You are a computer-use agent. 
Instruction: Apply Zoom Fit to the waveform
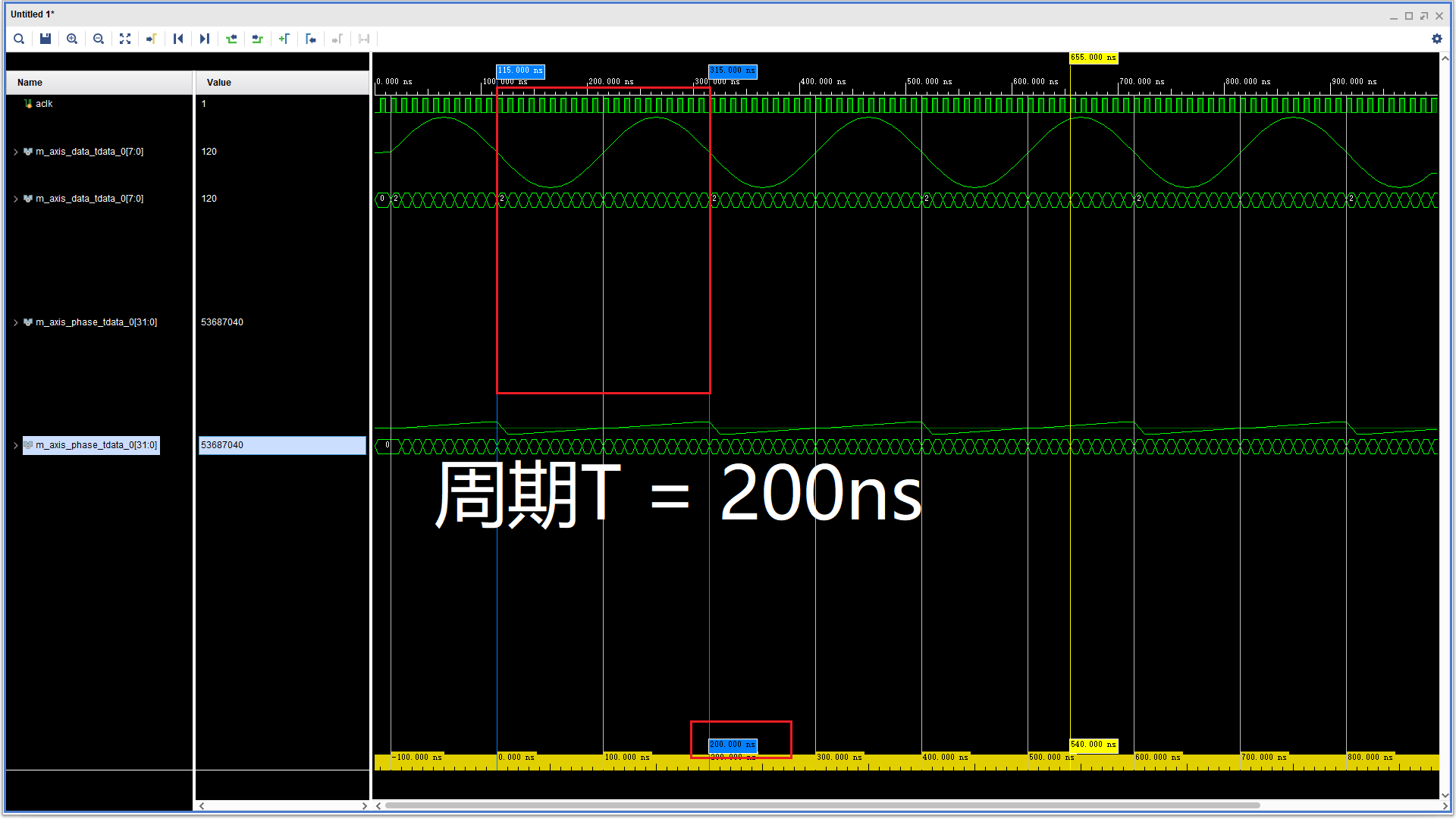pyautogui.click(x=125, y=39)
